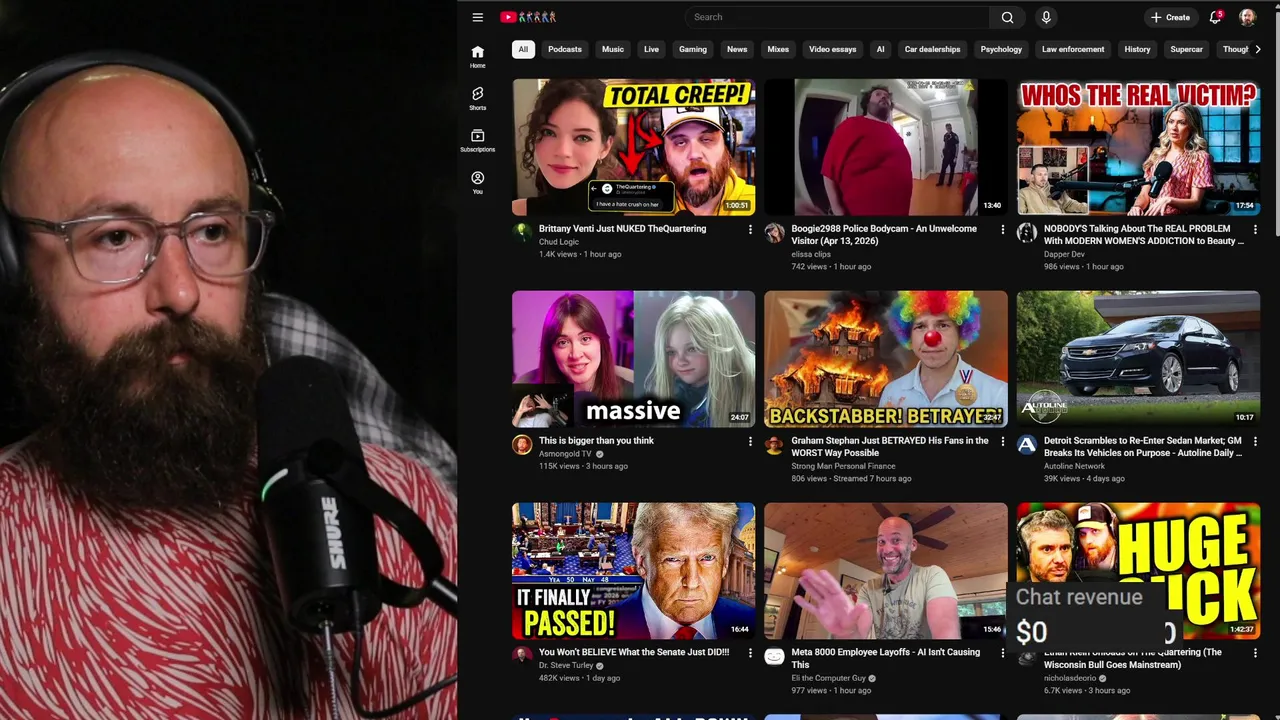Open the massive Asmongold thumbnail

(x=634, y=359)
